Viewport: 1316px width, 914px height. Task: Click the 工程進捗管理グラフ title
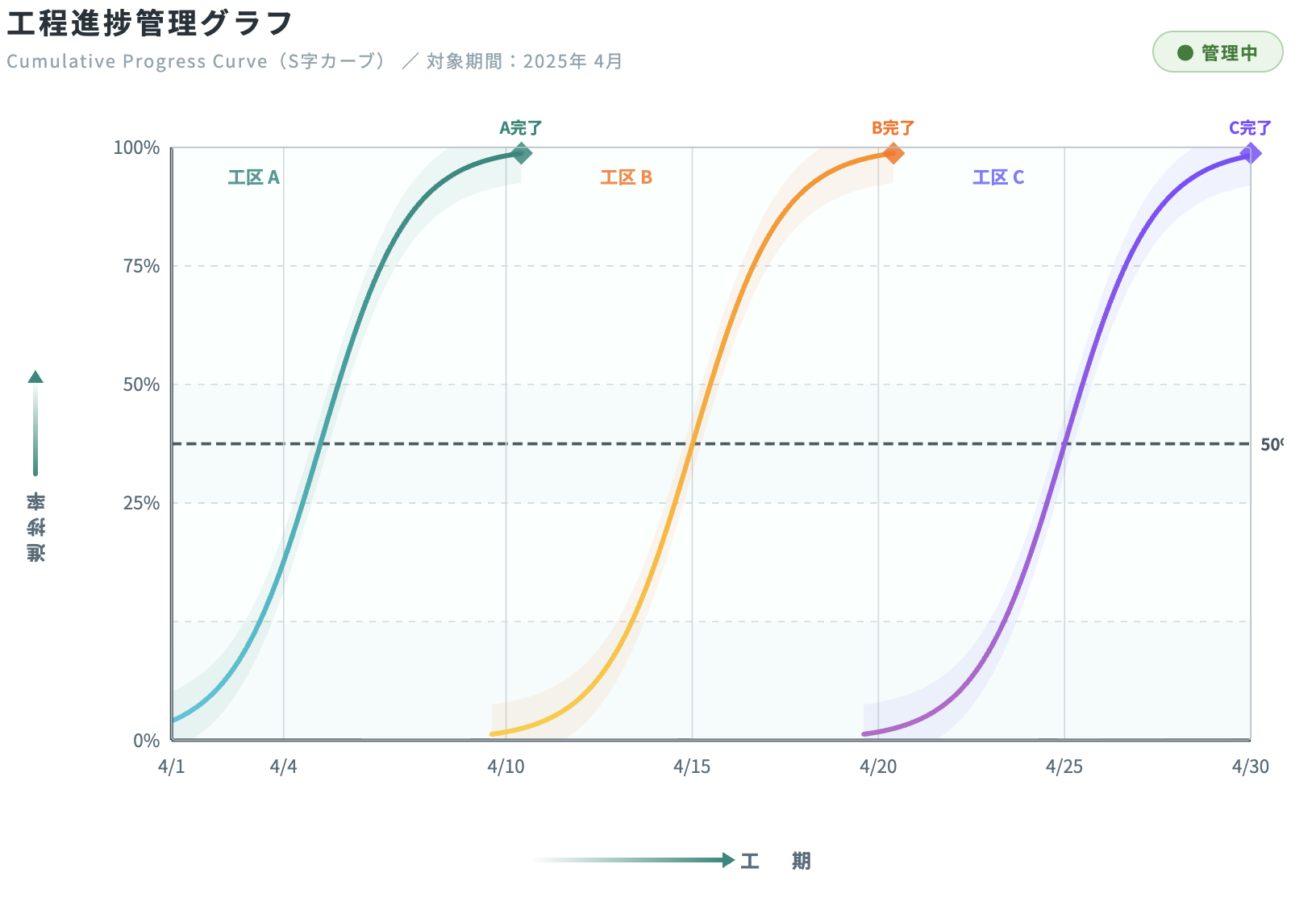point(150,23)
